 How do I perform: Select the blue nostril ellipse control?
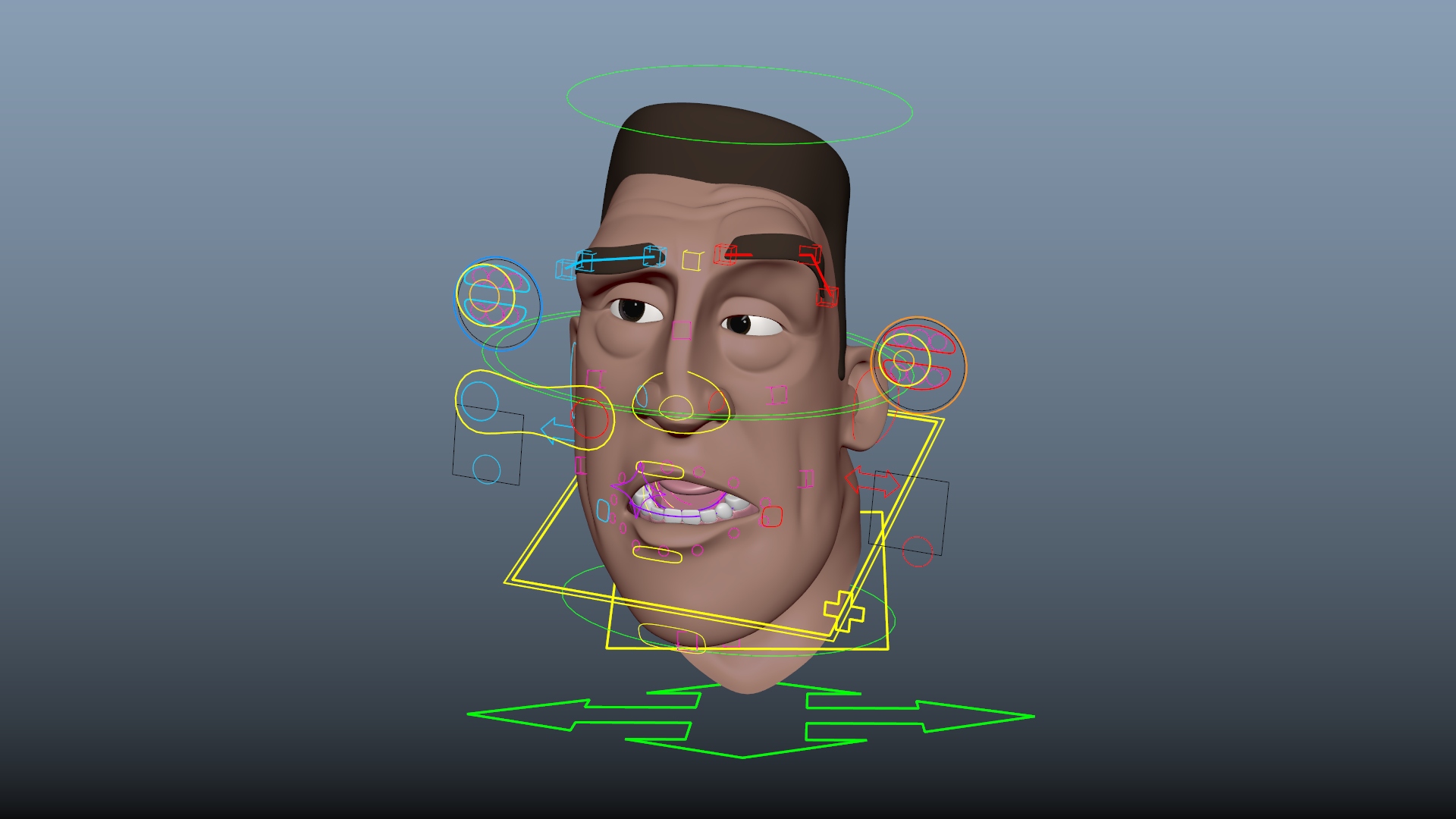tap(642, 396)
